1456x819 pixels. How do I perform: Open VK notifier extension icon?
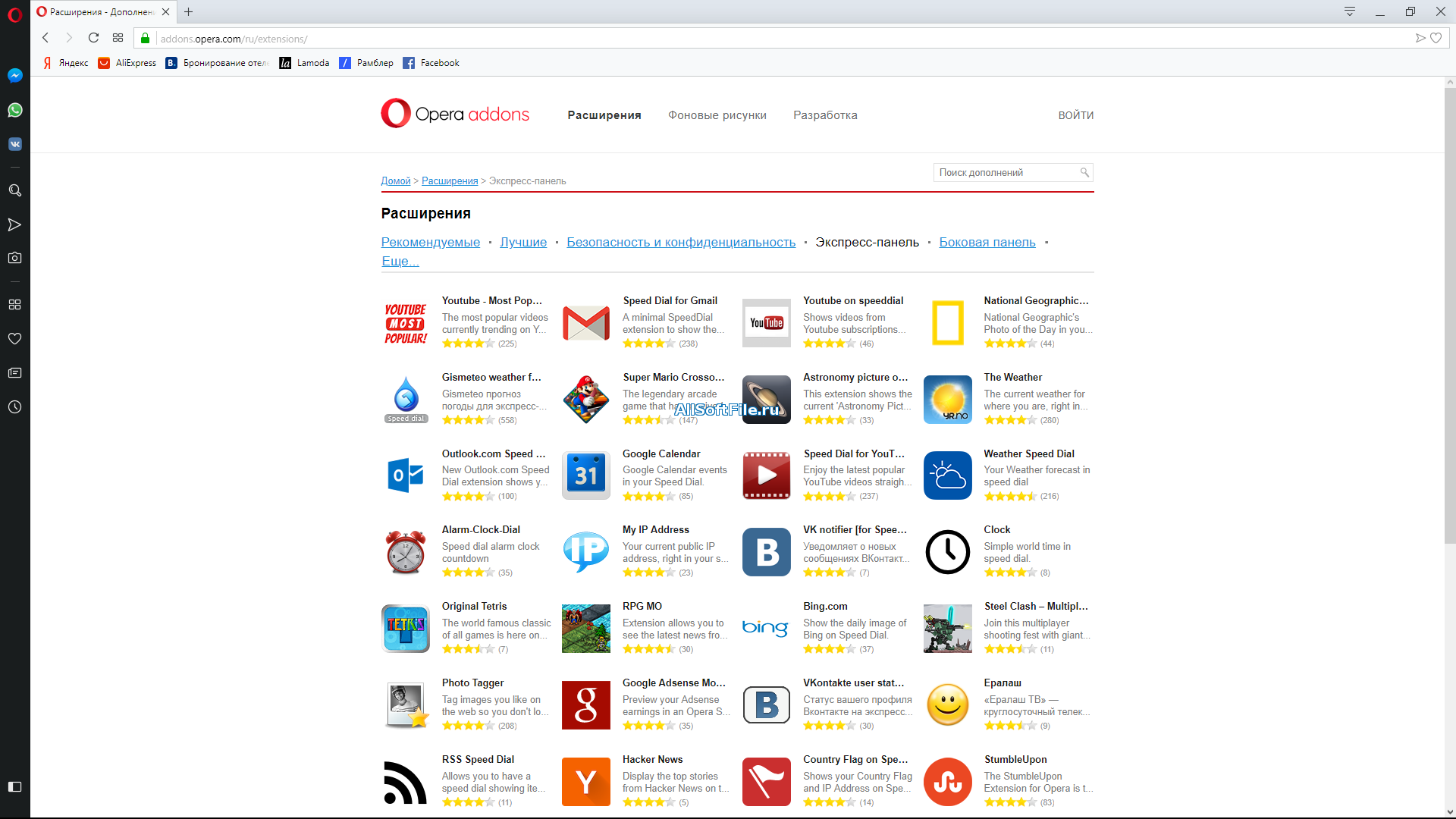coord(767,552)
